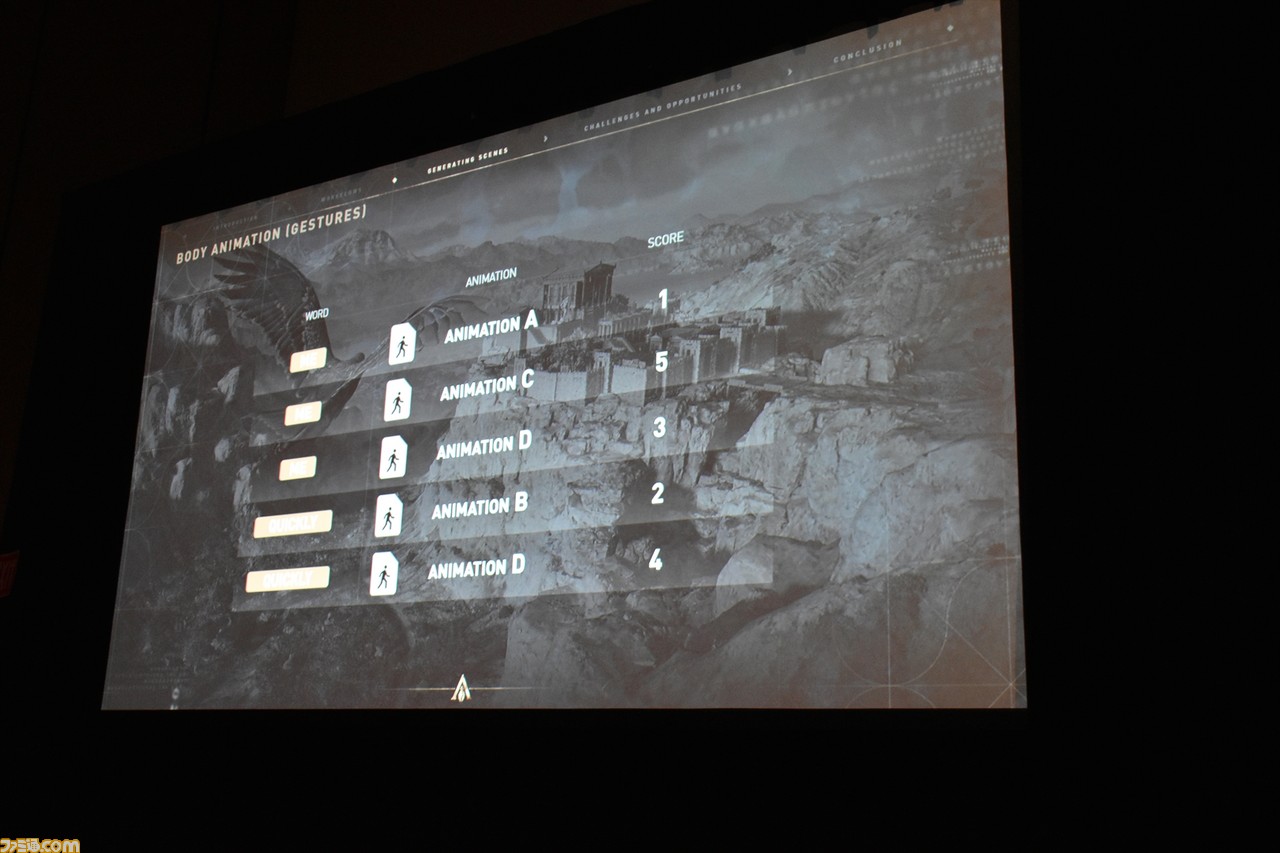Click the ME word tag in the Animation A row

click(x=308, y=360)
